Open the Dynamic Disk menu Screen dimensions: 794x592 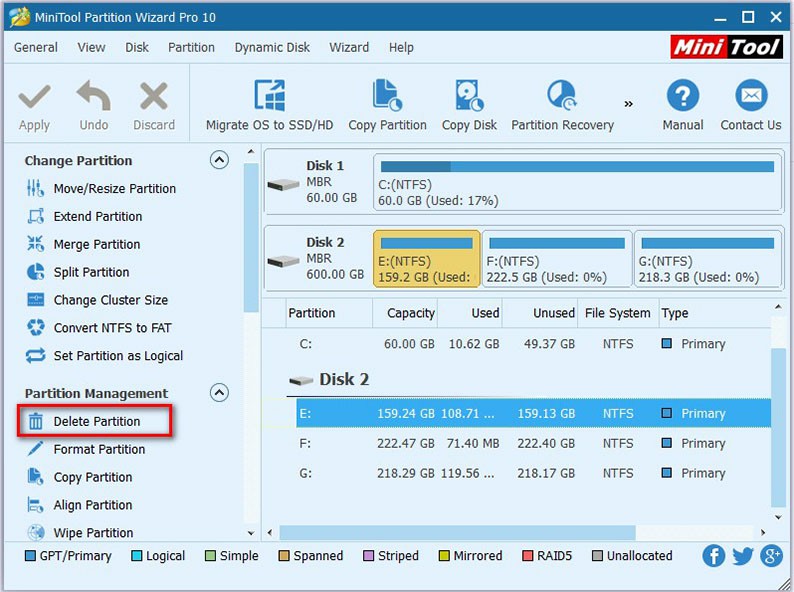272,47
